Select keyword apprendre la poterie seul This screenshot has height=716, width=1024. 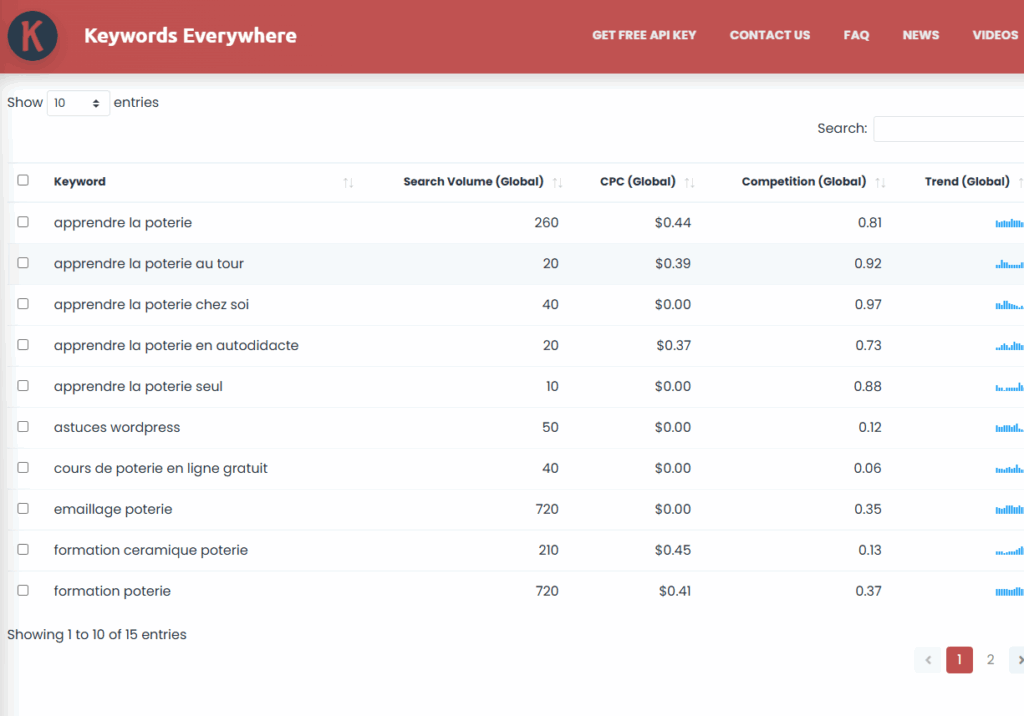pos(138,387)
